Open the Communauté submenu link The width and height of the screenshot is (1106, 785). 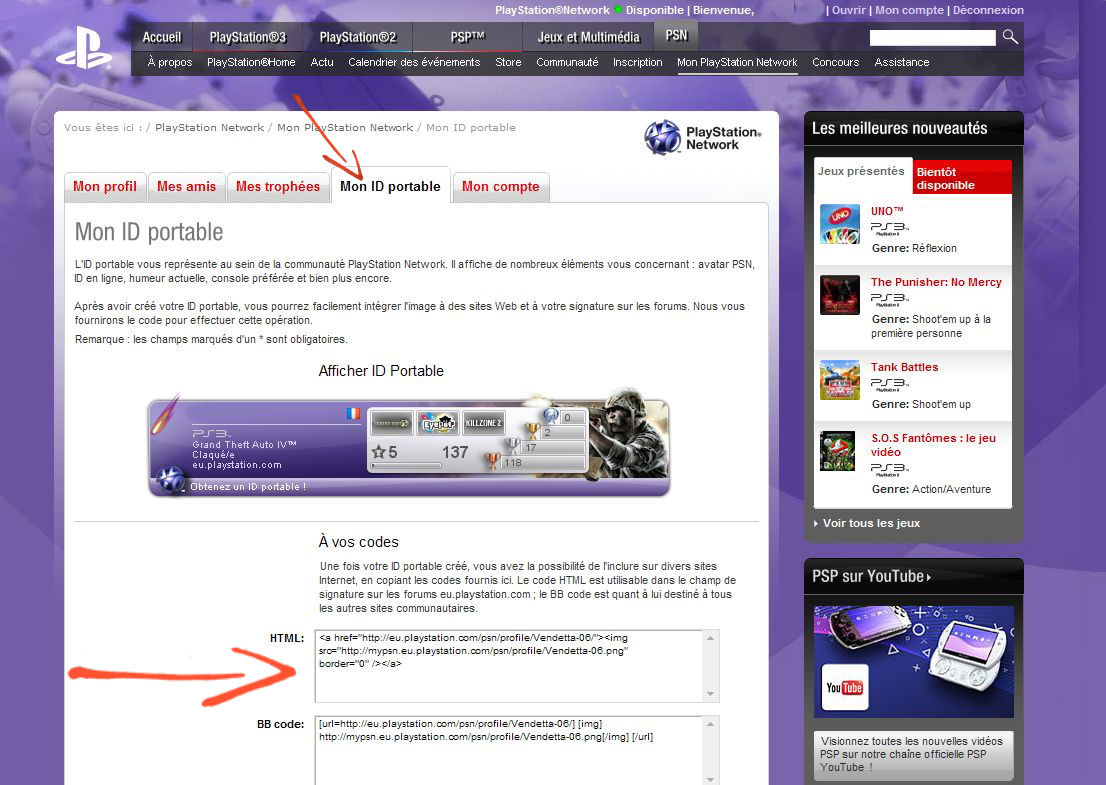point(567,62)
